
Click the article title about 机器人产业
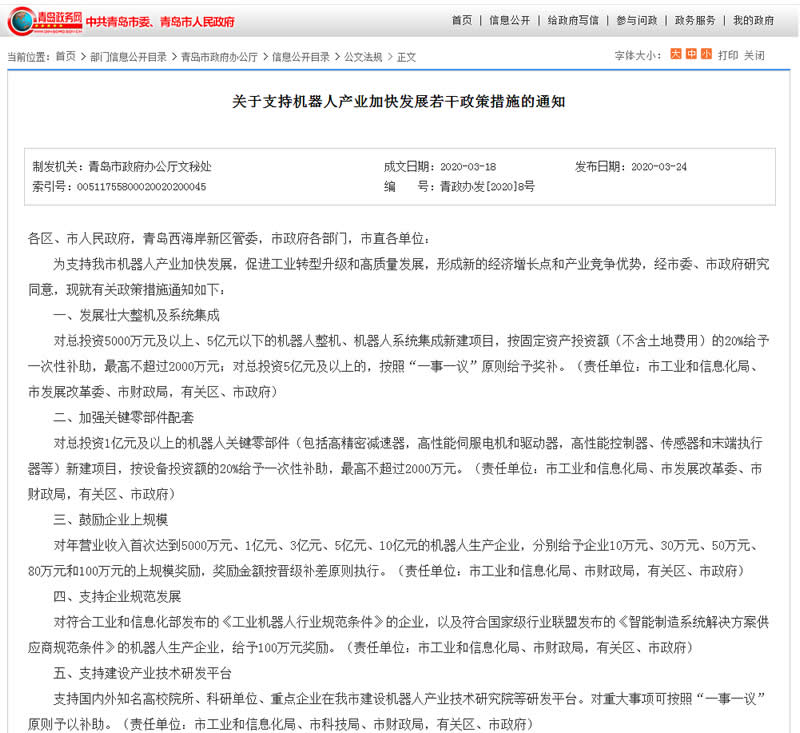[x=399, y=102]
